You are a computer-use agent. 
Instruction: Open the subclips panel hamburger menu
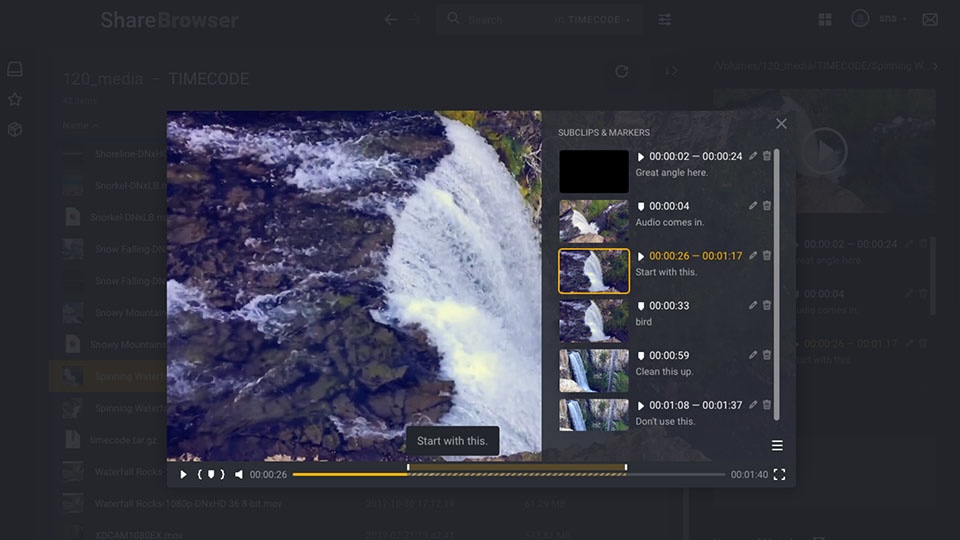777,445
